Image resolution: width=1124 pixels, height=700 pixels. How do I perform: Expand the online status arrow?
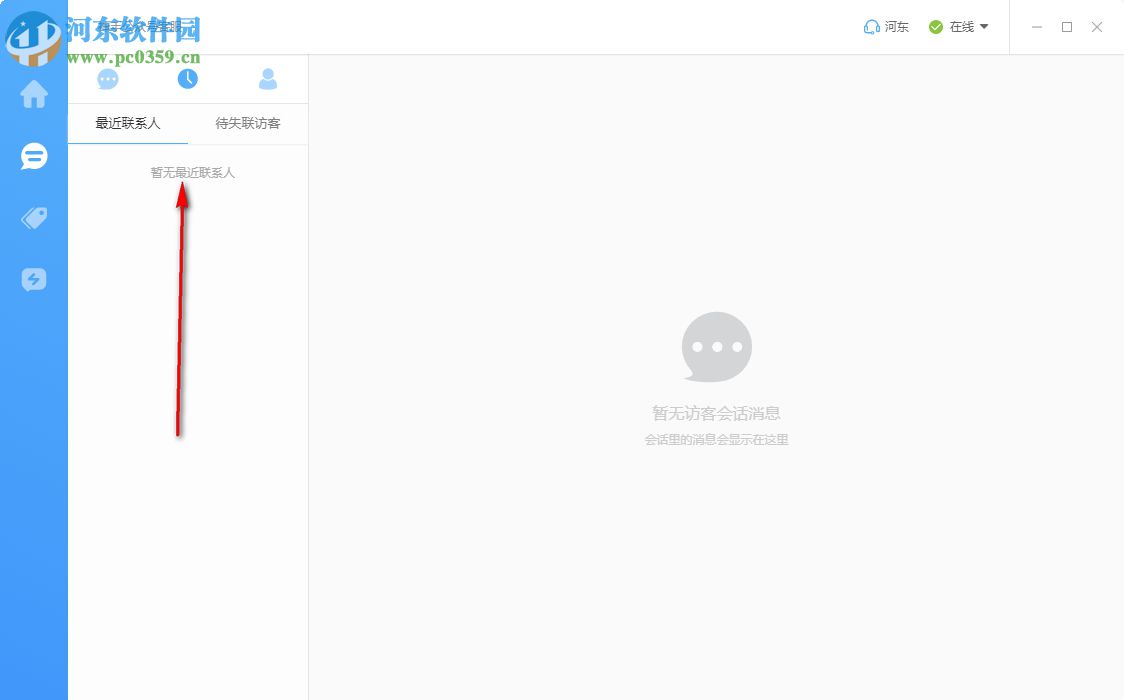(x=984, y=27)
